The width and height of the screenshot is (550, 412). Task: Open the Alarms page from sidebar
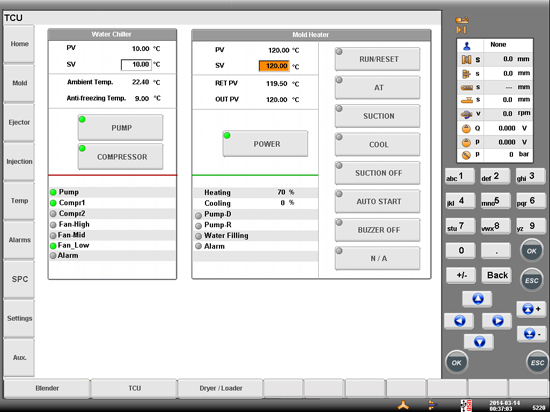click(19, 240)
